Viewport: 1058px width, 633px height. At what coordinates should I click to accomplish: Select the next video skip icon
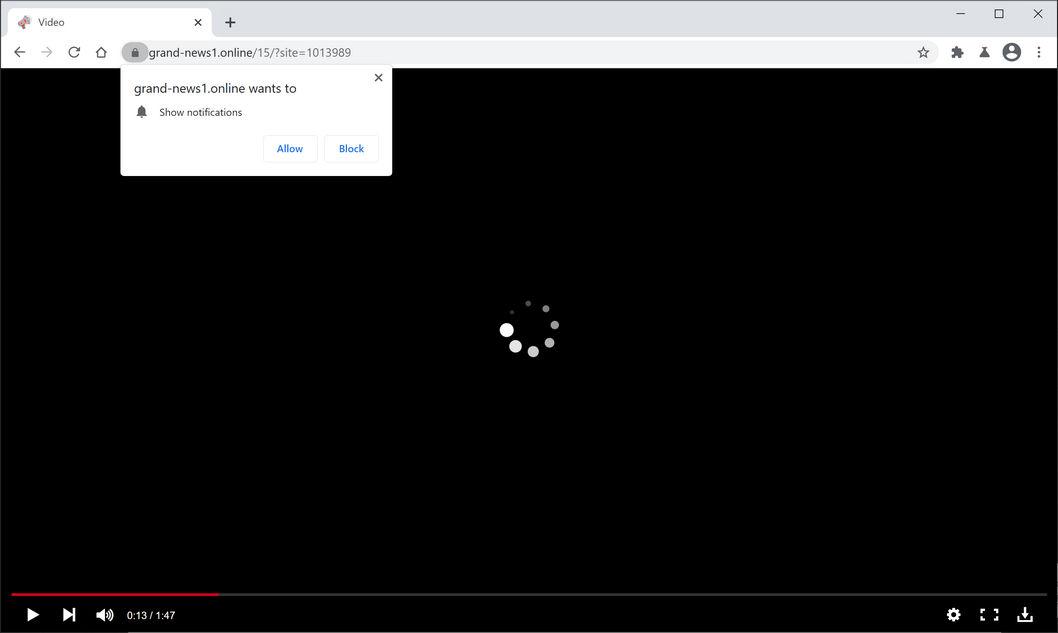click(x=68, y=615)
